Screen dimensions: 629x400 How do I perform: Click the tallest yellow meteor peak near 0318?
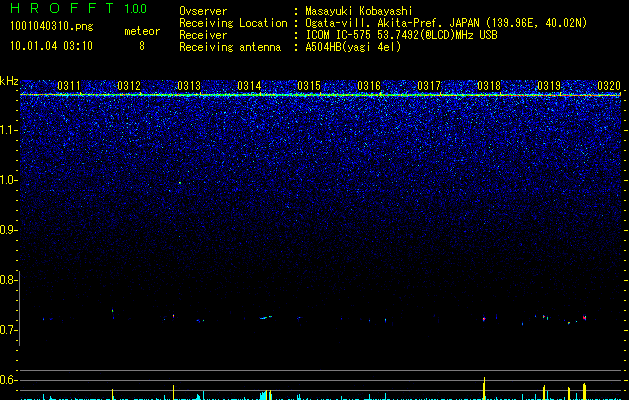click(x=485, y=388)
